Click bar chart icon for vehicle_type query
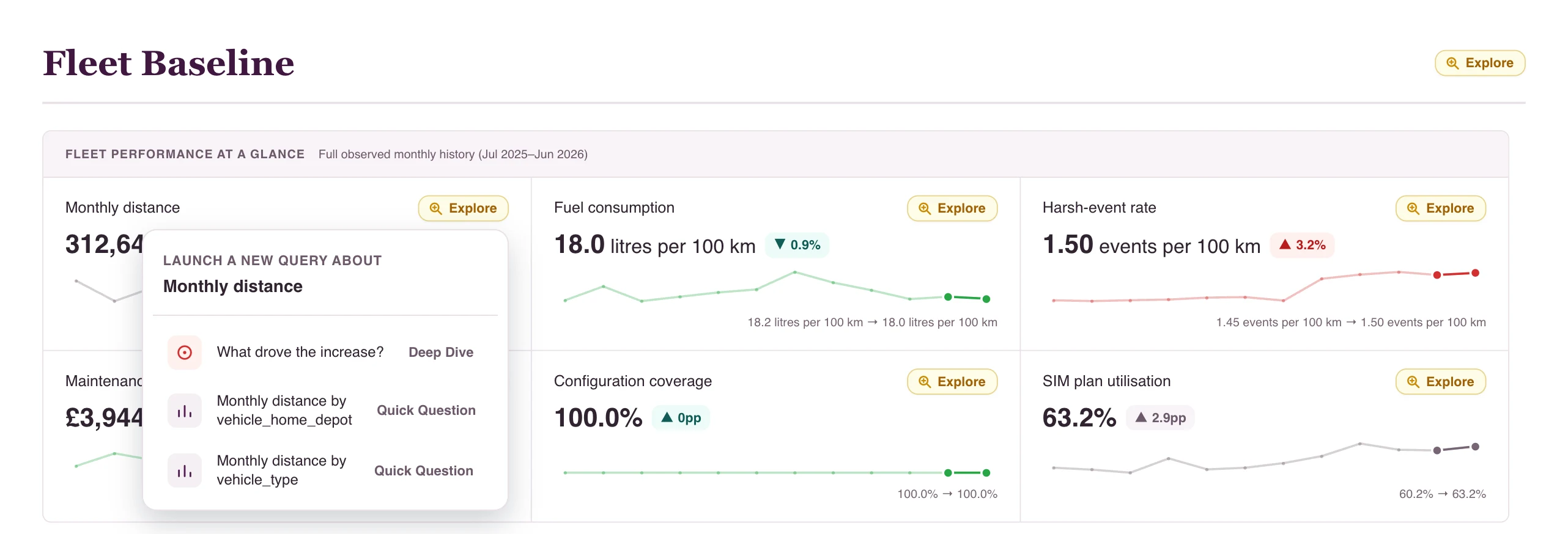The height and width of the screenshot is (534, 1568). (x=184, y=470)
